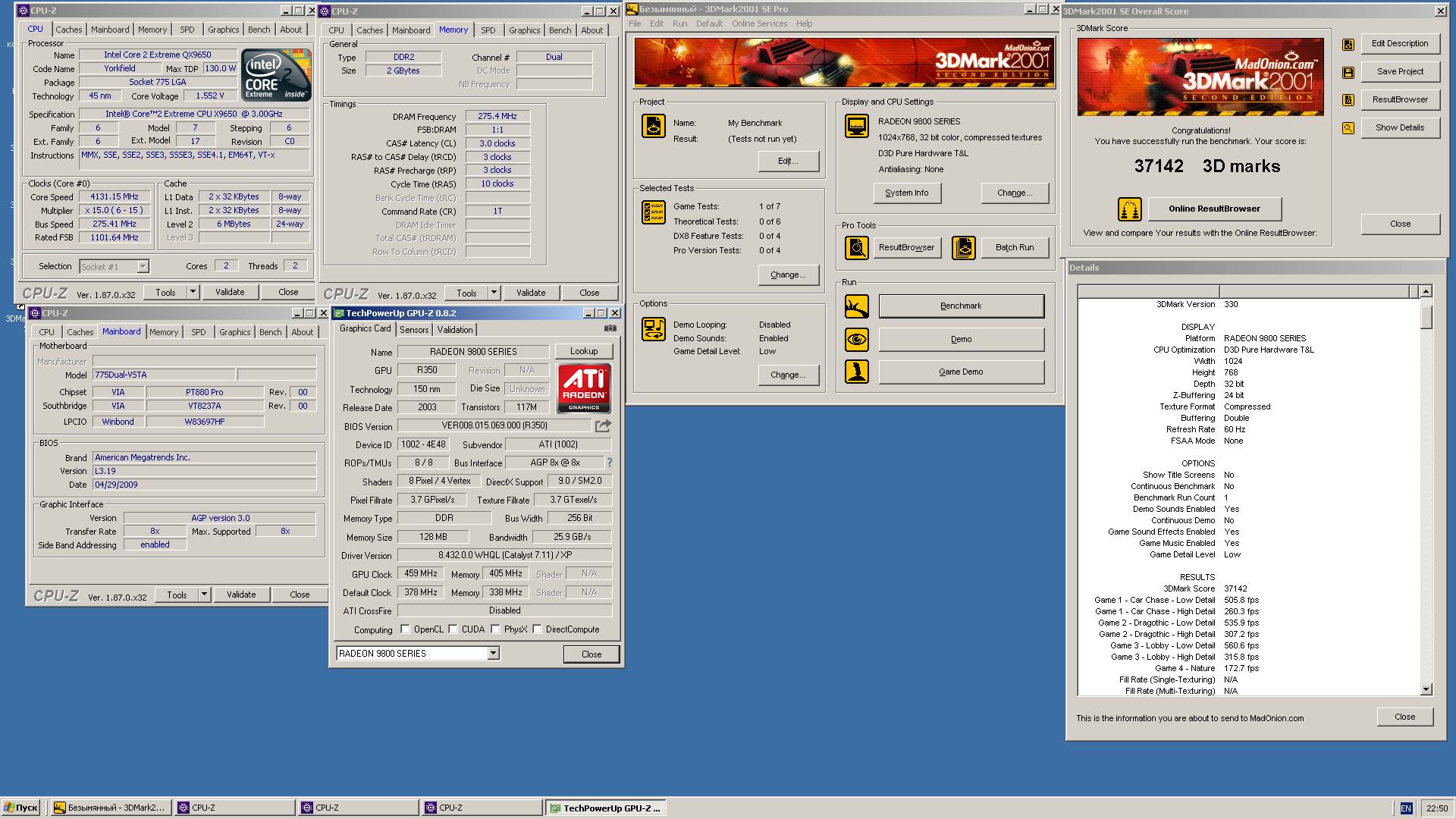This screenshot has height=819, width=1456.
Task: Click the Selected Tests checklist icon
Action: [653, 212]
